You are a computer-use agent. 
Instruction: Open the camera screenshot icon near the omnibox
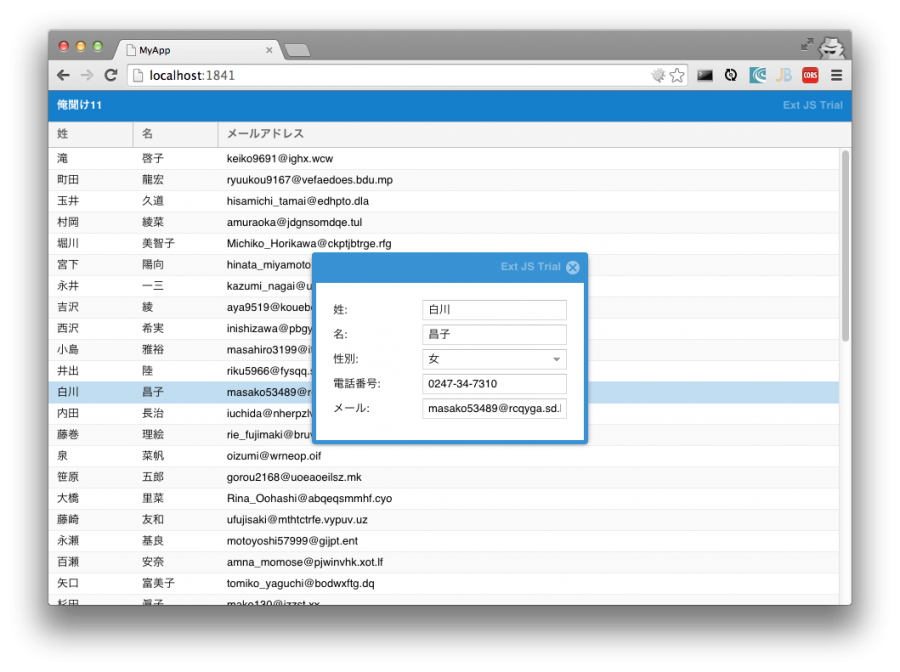705,75
